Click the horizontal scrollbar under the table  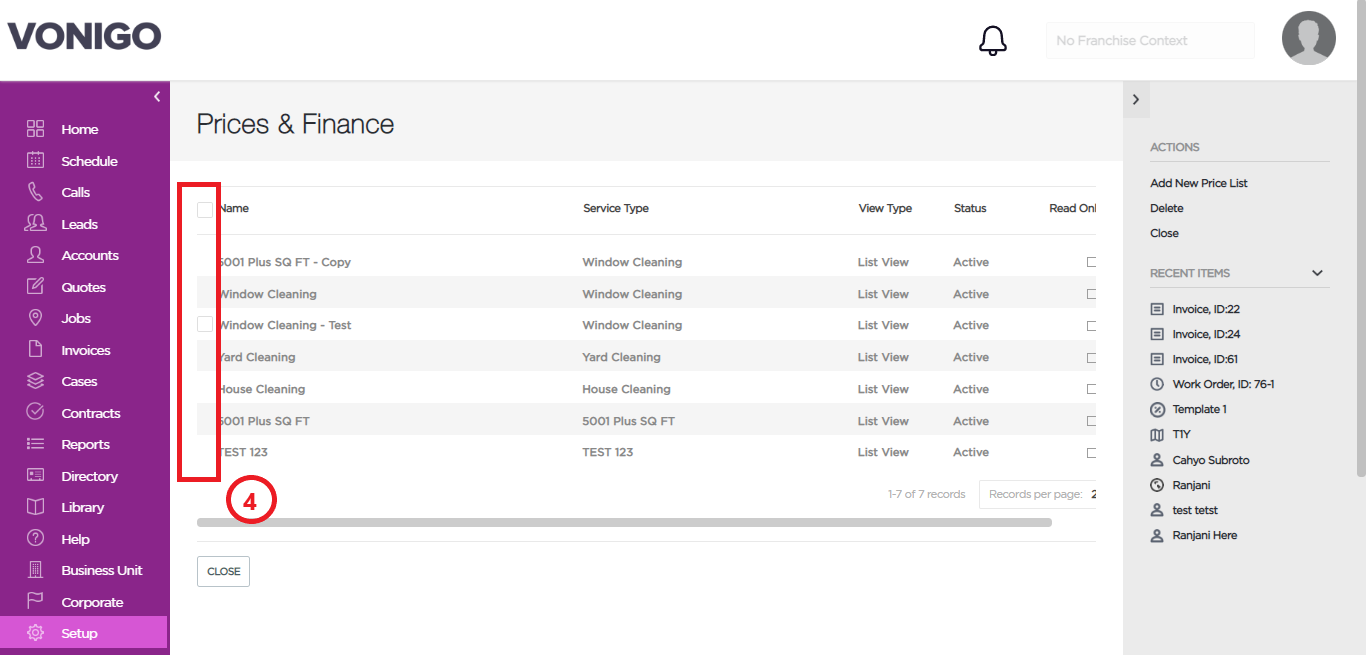tap(624, 522)
